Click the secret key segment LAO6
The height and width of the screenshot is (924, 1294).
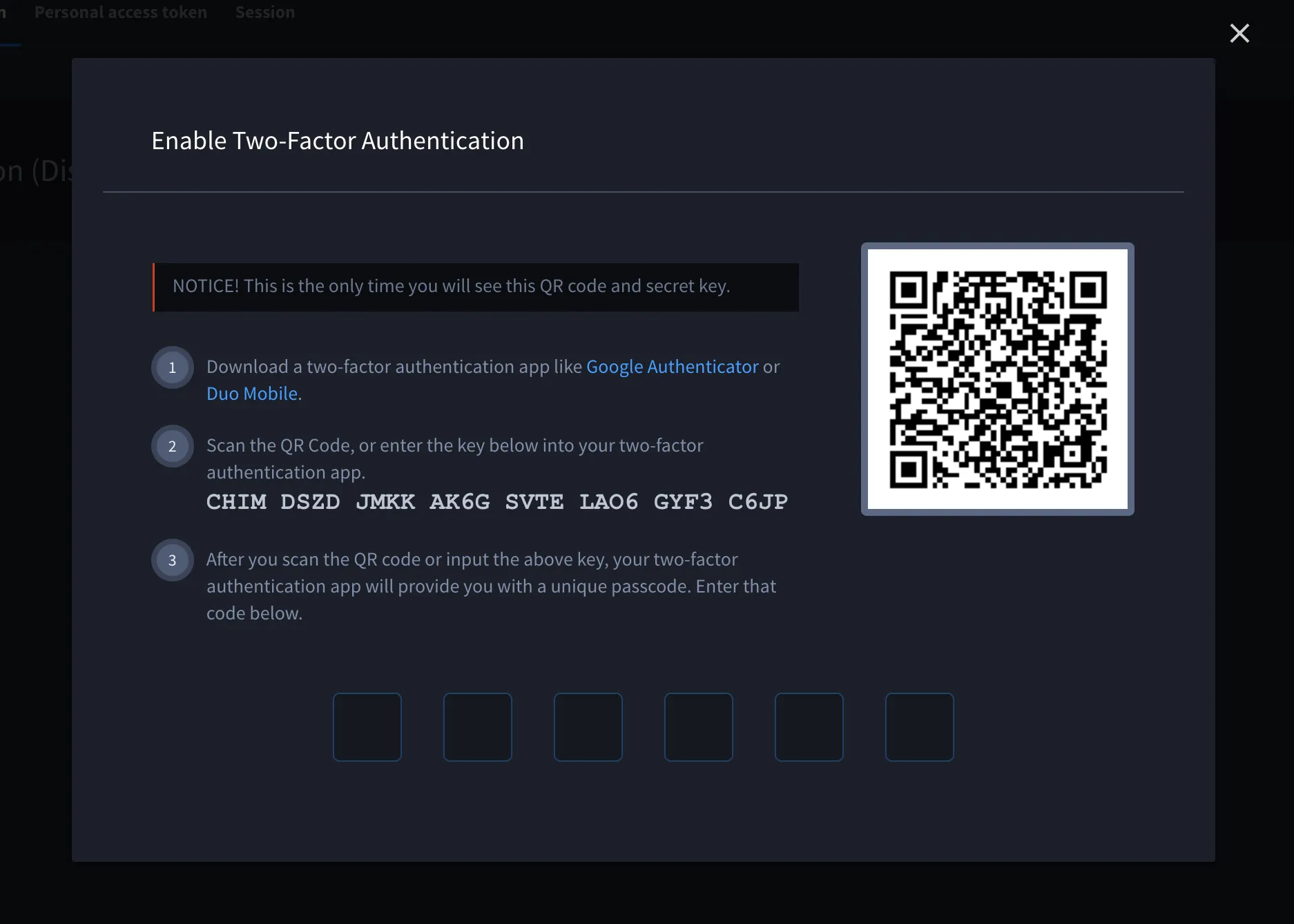(609, 501)
